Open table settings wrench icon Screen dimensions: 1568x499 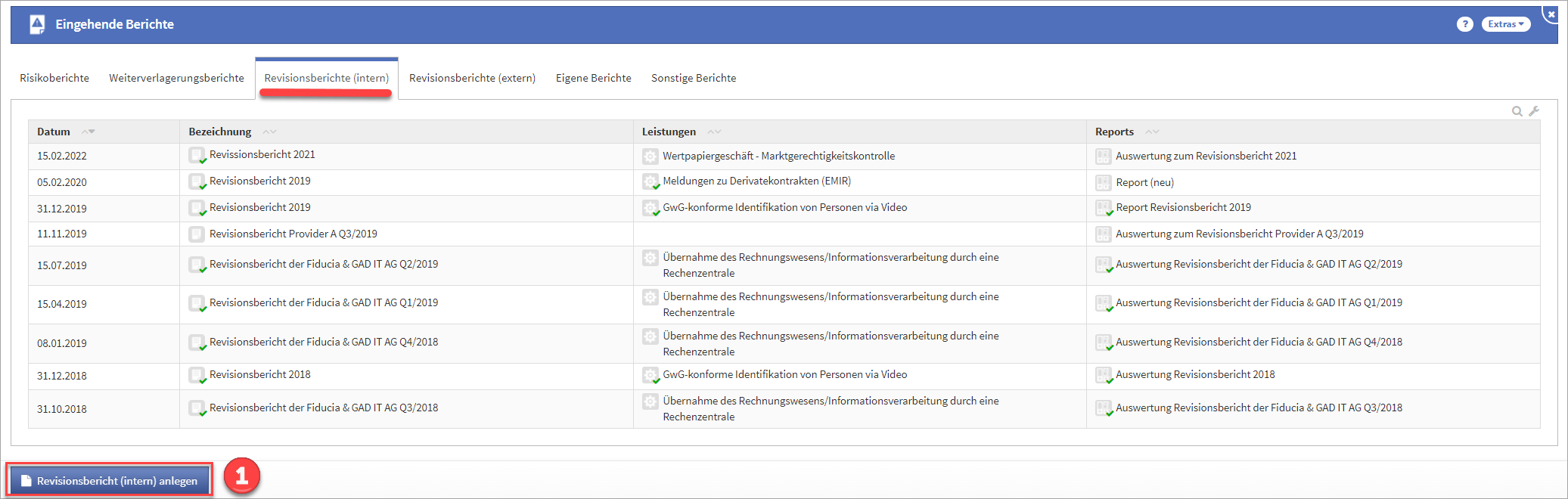1534,111
